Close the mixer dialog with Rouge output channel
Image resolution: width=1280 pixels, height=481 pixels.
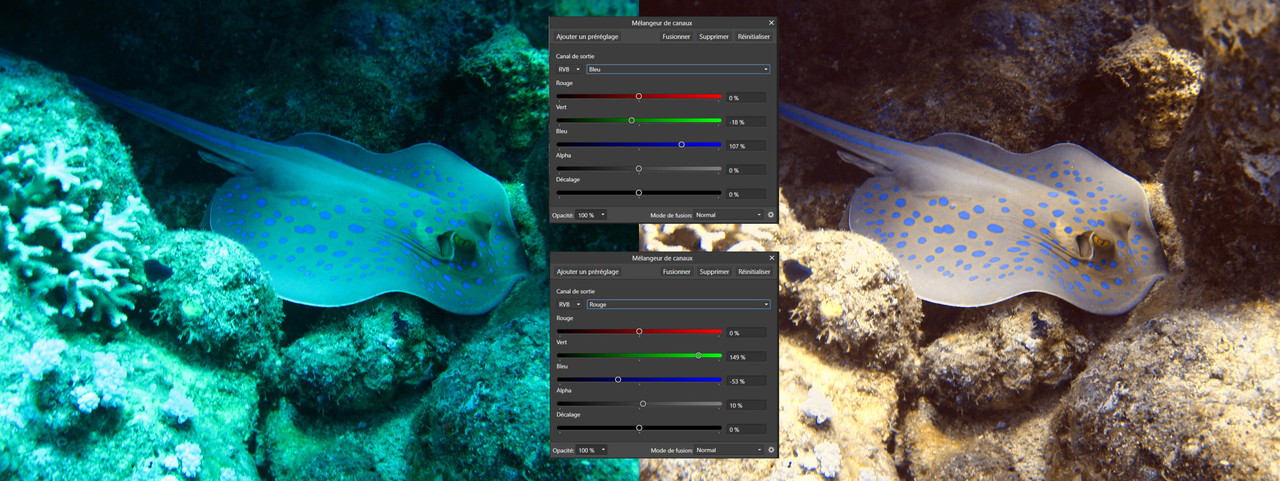(x=771, y=258)
